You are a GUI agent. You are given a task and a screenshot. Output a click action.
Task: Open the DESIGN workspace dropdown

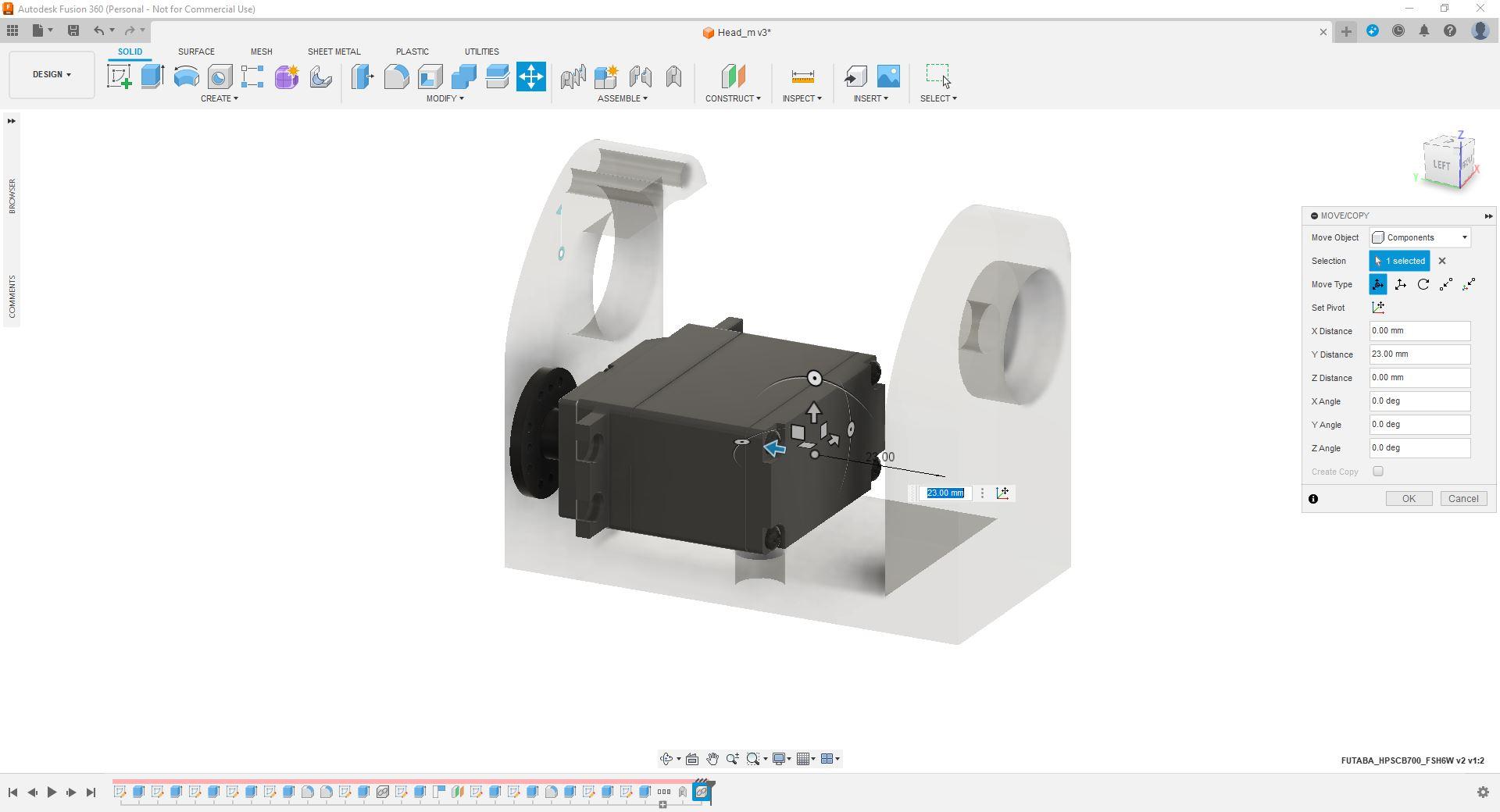tap(52, 75)
